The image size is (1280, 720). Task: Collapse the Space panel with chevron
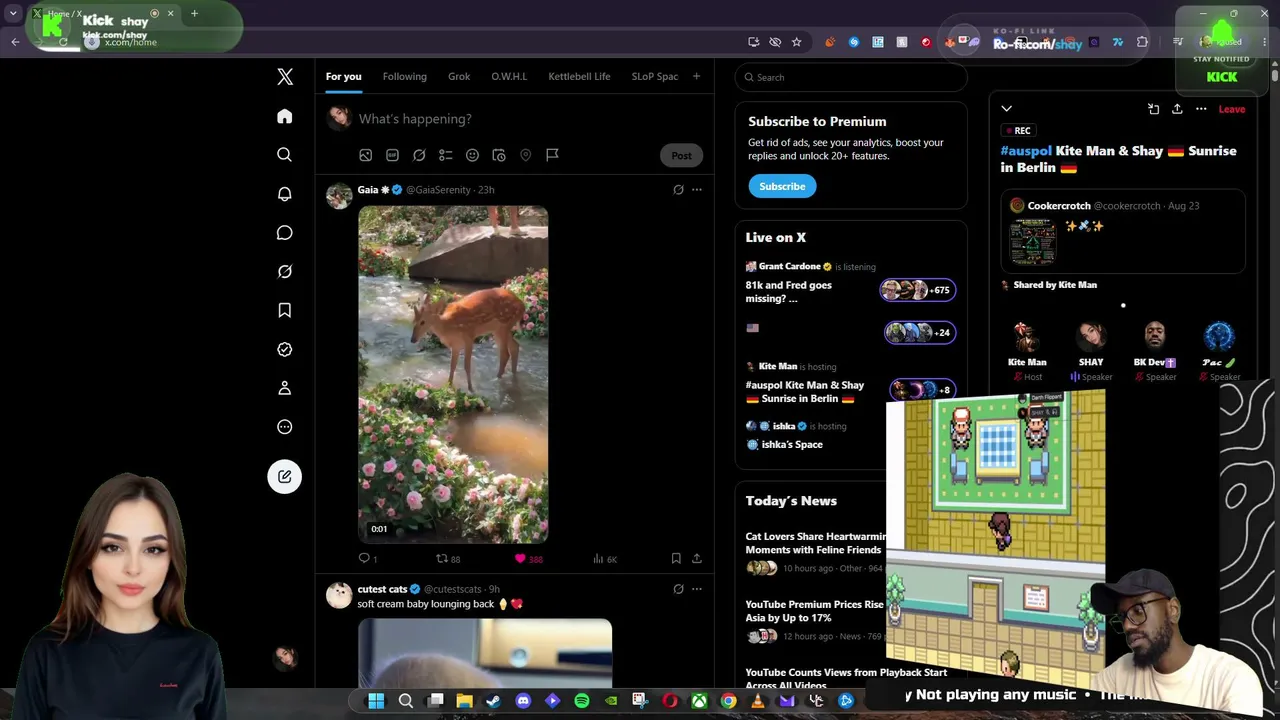[1007, 109]
